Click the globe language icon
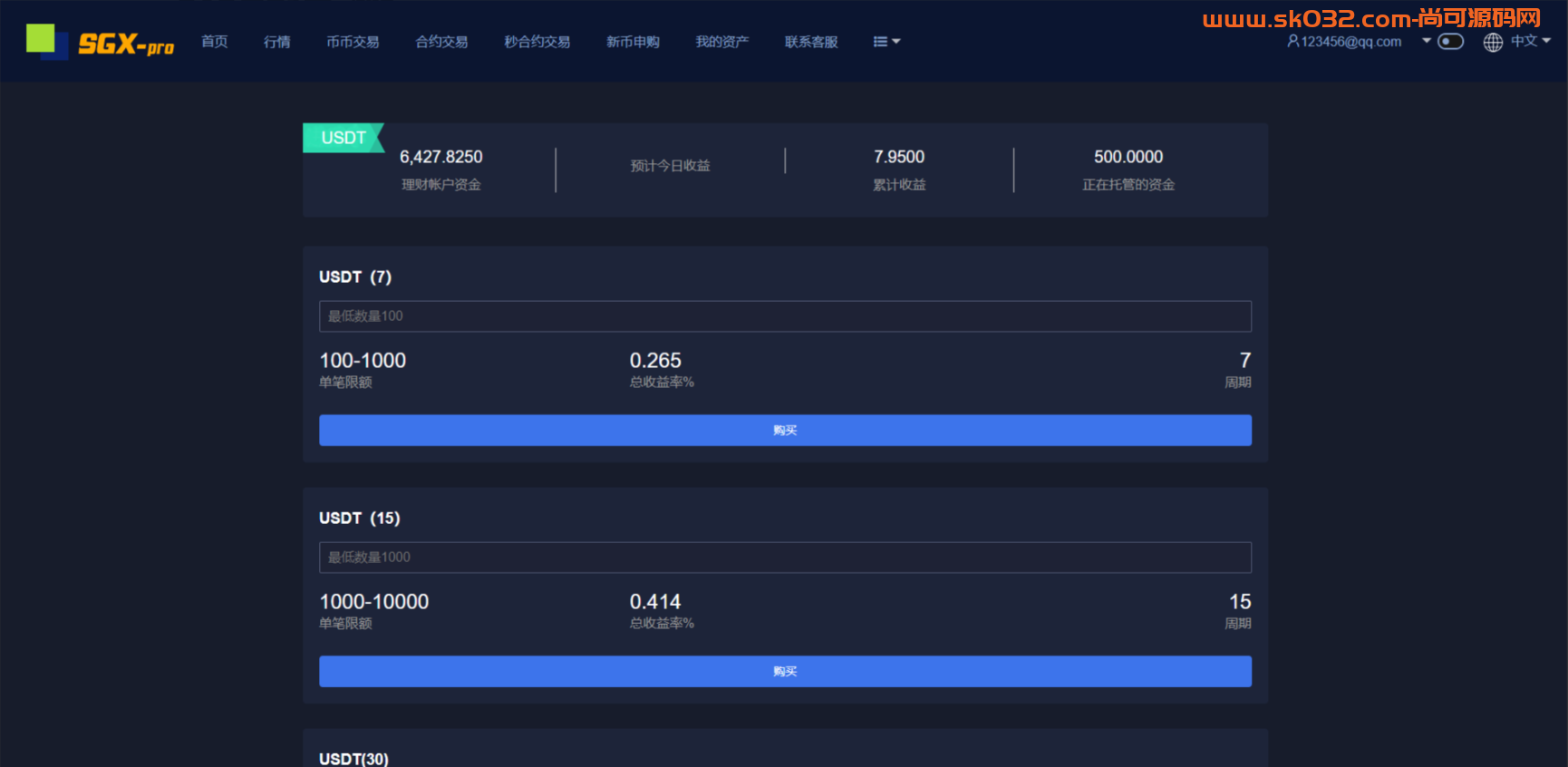 point(1493,42)
